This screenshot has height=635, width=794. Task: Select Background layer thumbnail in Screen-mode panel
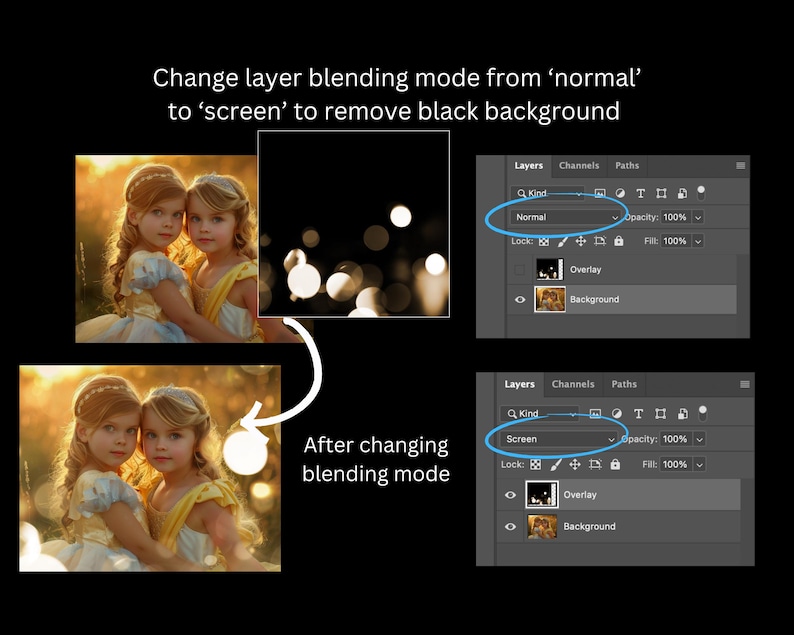click(542, 527)
